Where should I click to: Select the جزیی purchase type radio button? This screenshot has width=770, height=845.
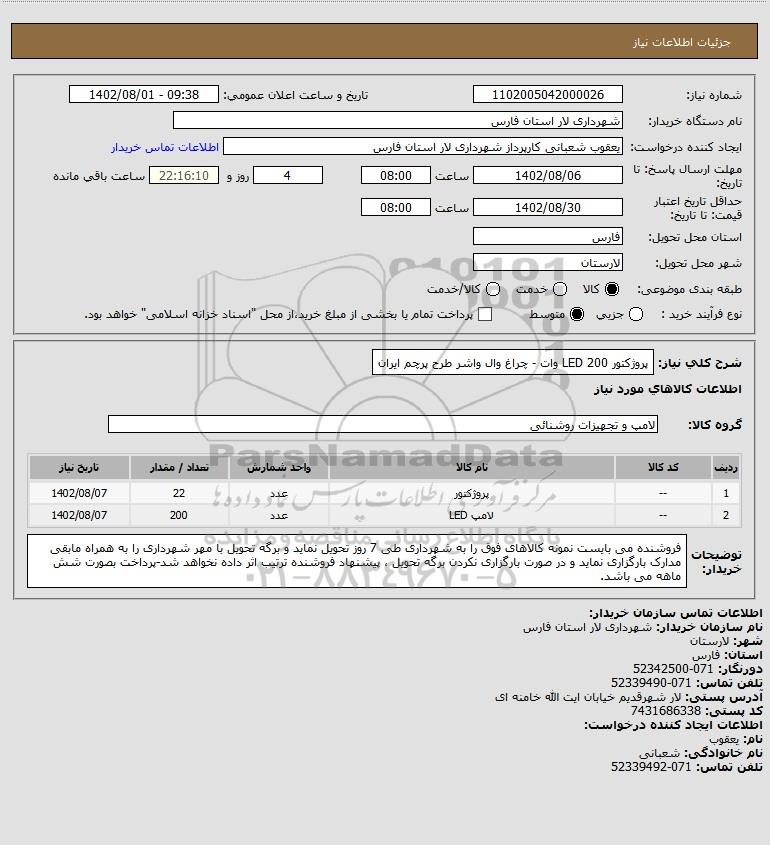click(x=636, y=314)
